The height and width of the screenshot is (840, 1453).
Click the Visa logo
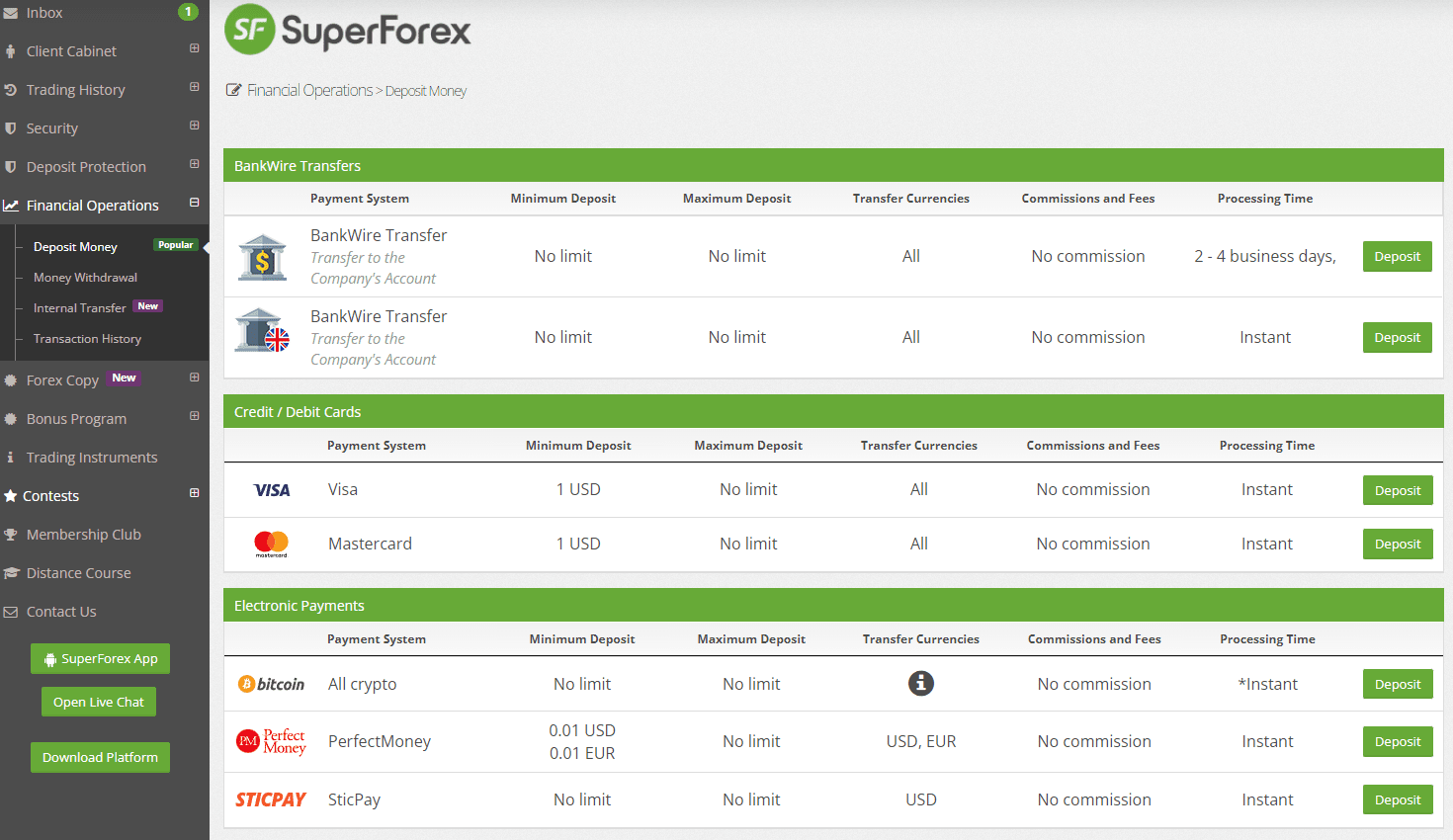point(272,490)
